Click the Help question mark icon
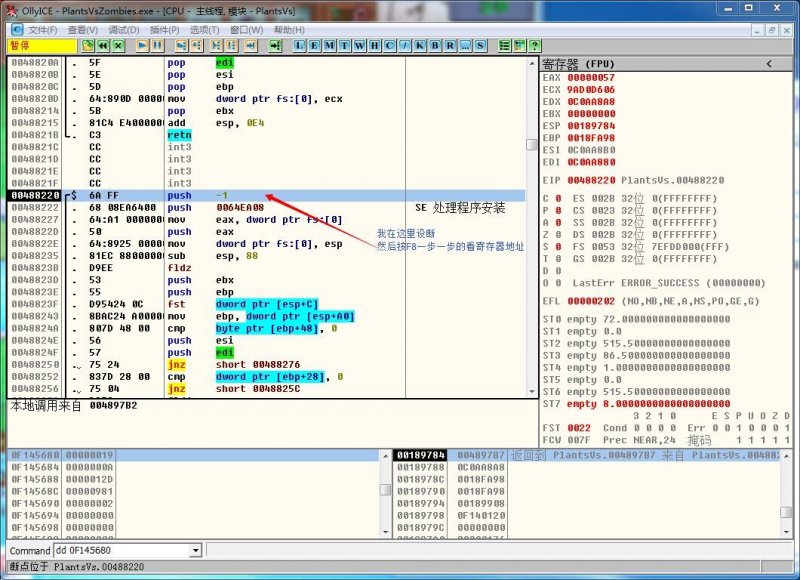 click(534, 46)
